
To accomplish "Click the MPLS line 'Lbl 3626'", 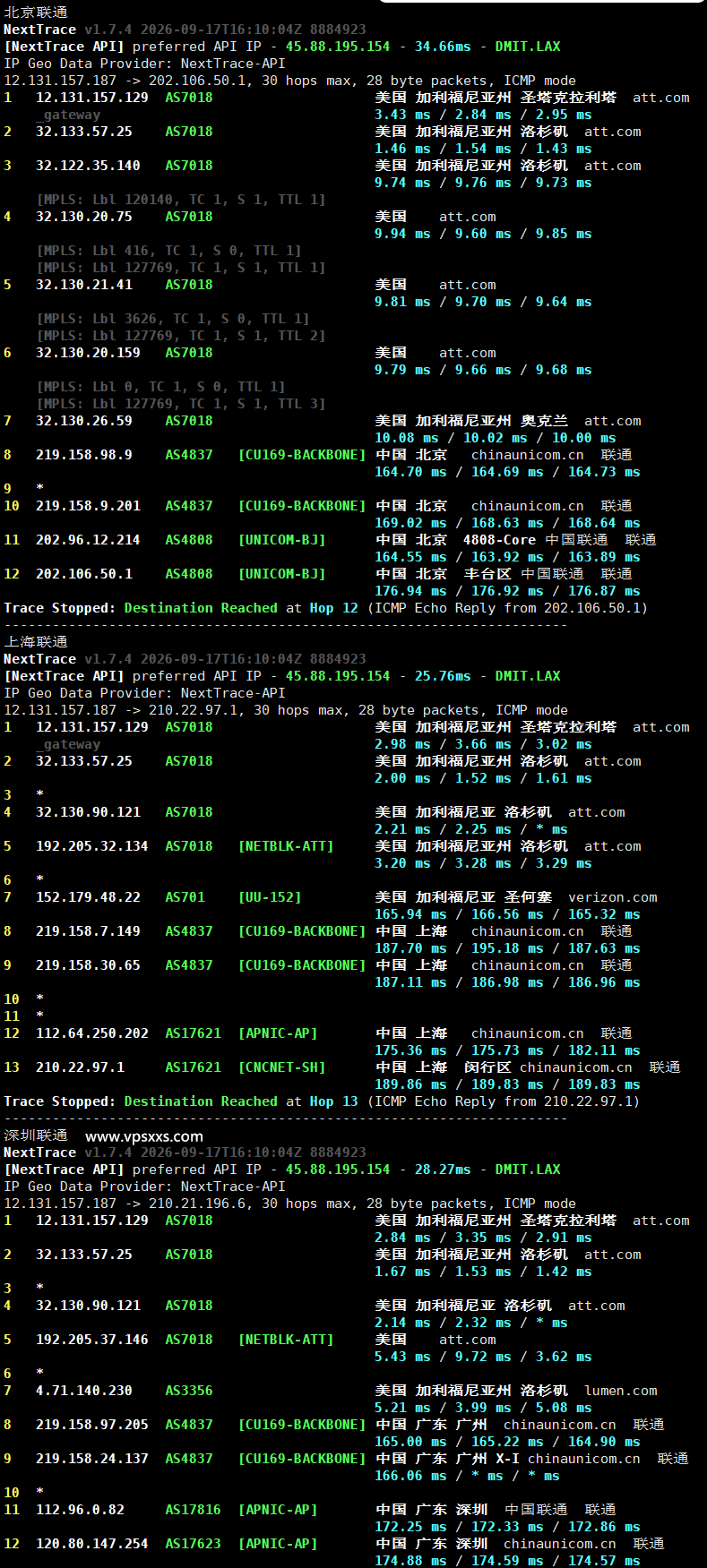I will [x=173, y=319].
